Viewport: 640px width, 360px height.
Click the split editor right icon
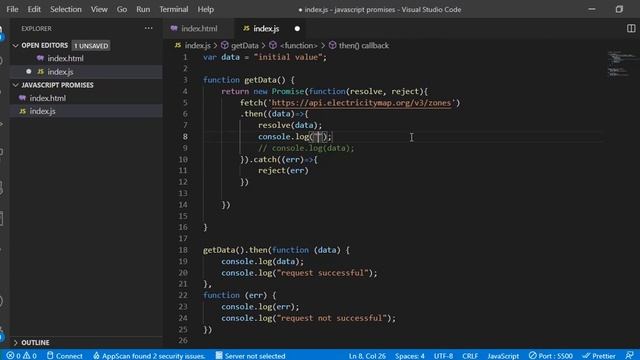[x=631, y=29]
